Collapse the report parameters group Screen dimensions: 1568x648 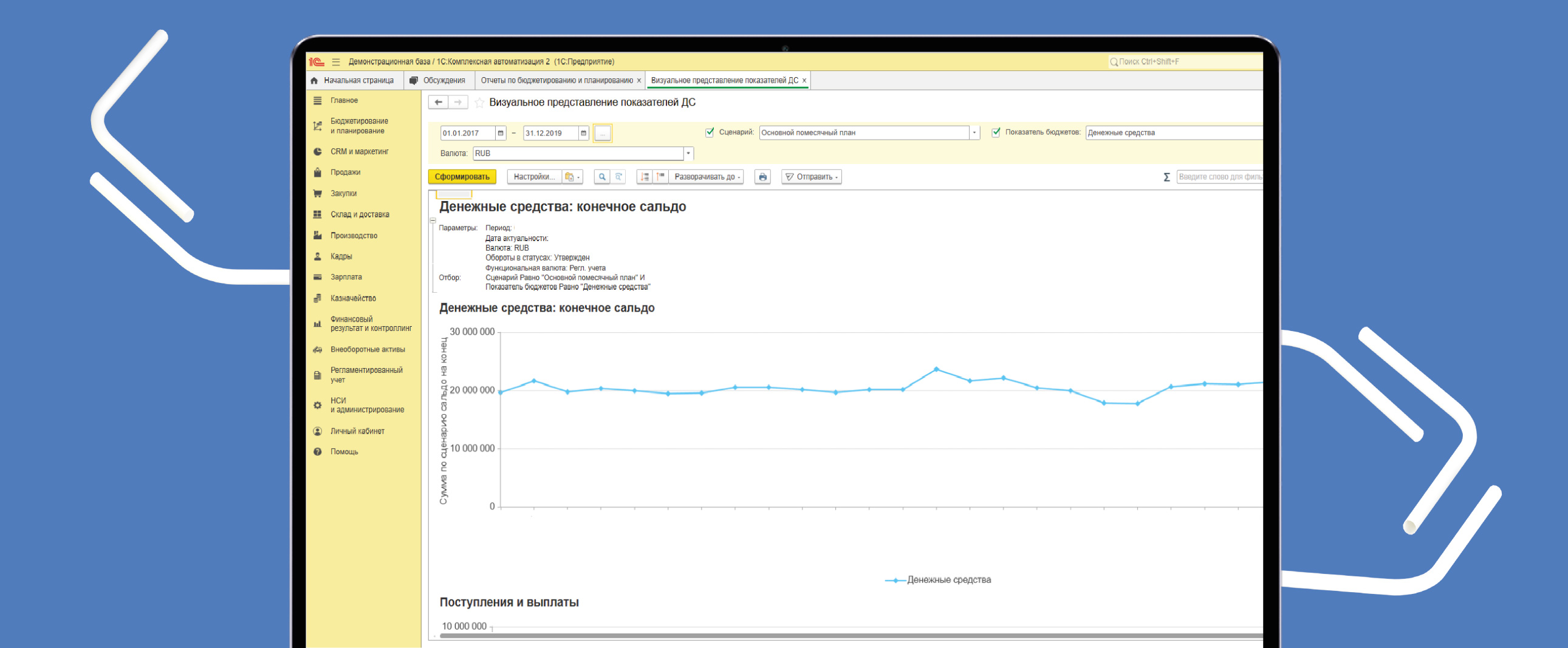pyautogui.click(x=433, y=220)
